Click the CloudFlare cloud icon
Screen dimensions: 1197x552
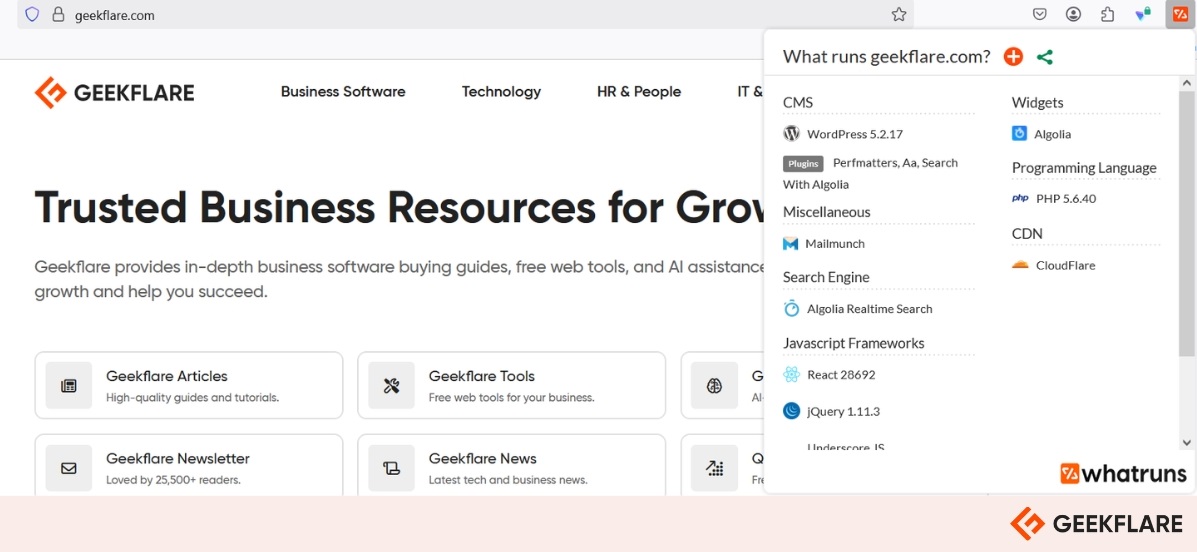[x=1020, y=266]
